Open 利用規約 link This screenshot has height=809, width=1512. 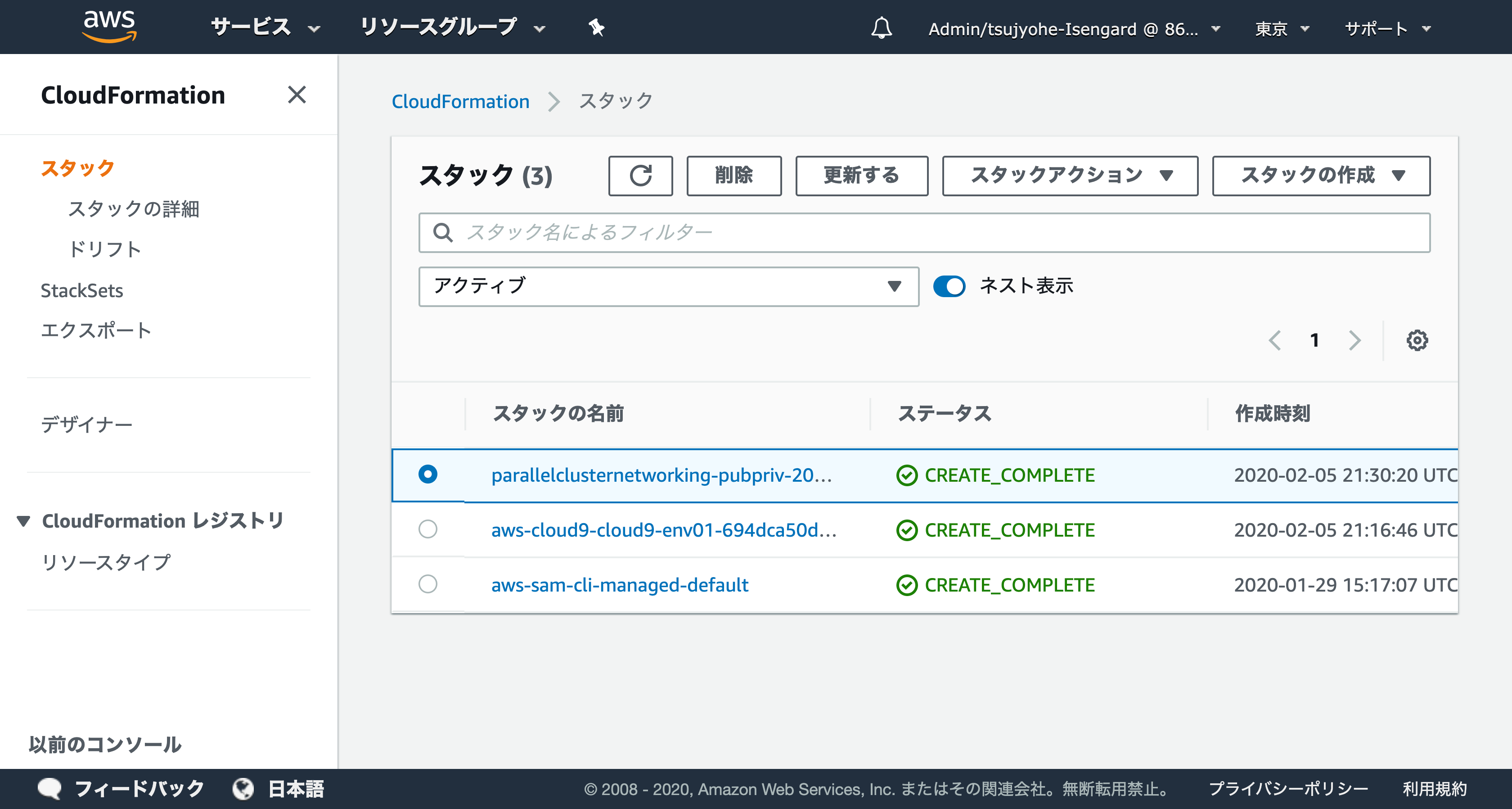pos(1435,788)
